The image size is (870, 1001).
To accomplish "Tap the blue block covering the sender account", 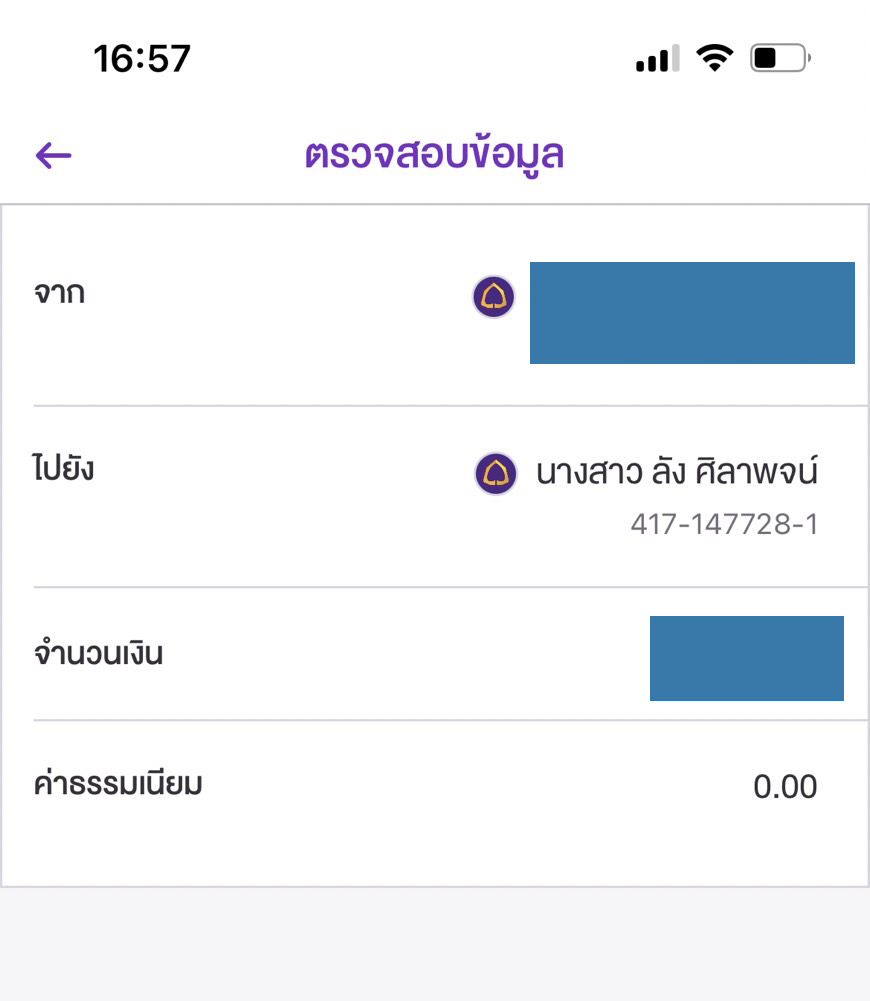I will 692,312.
